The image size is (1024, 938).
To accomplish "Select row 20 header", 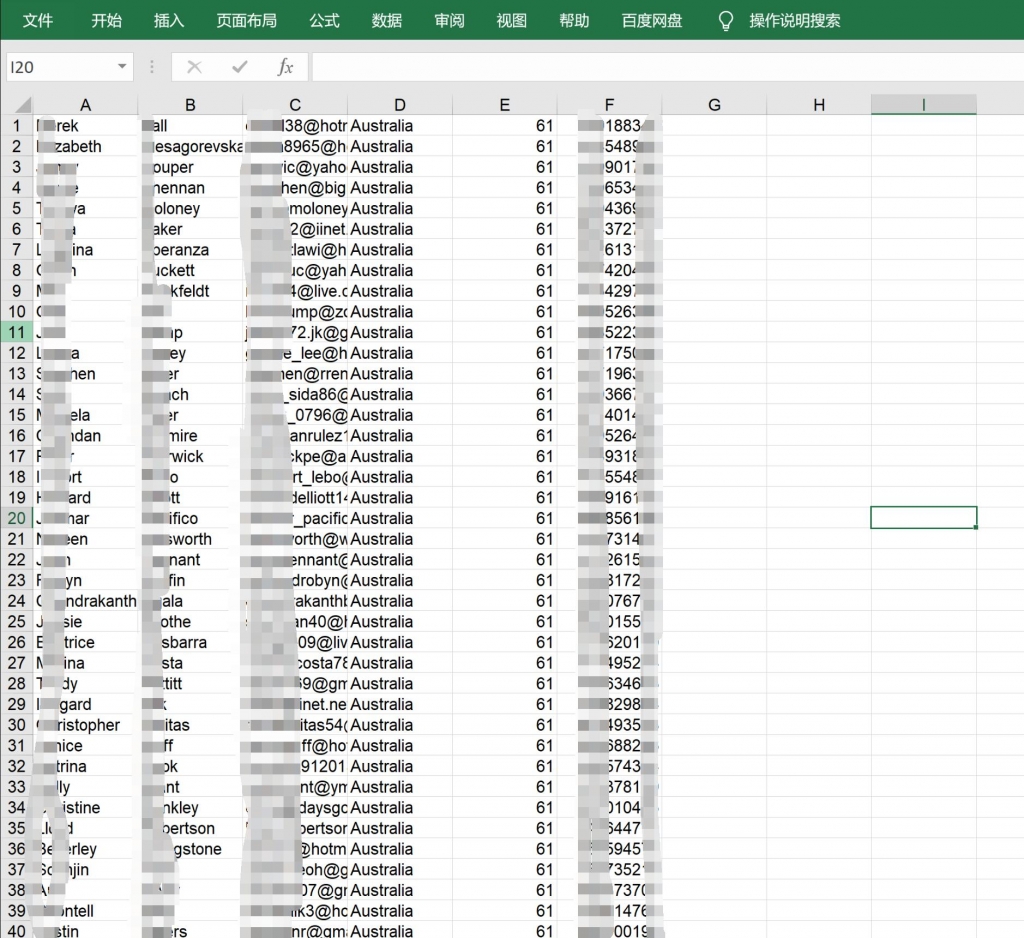I will [x=17, y=518].
